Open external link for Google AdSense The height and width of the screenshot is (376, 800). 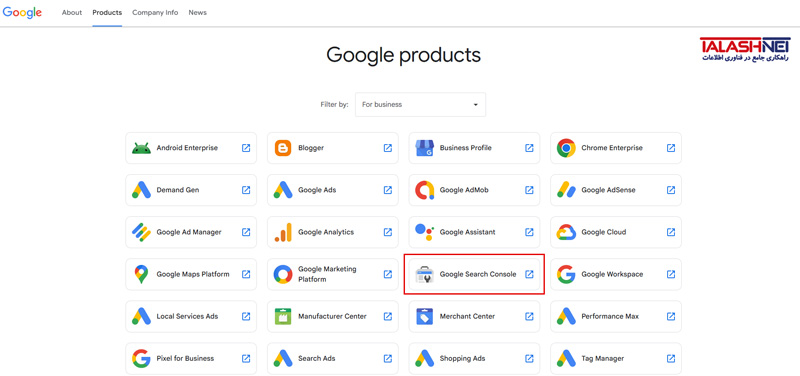point(671,190)
